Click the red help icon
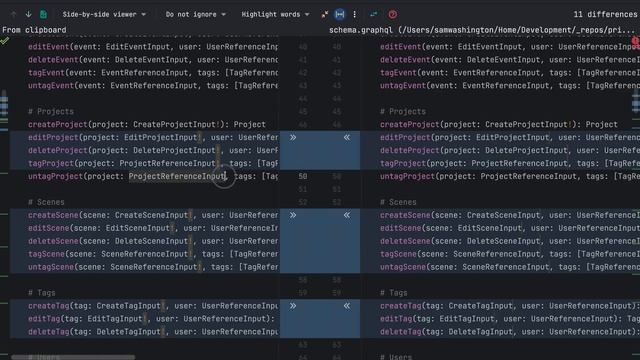The image size is (640, 360). (392, 14)
